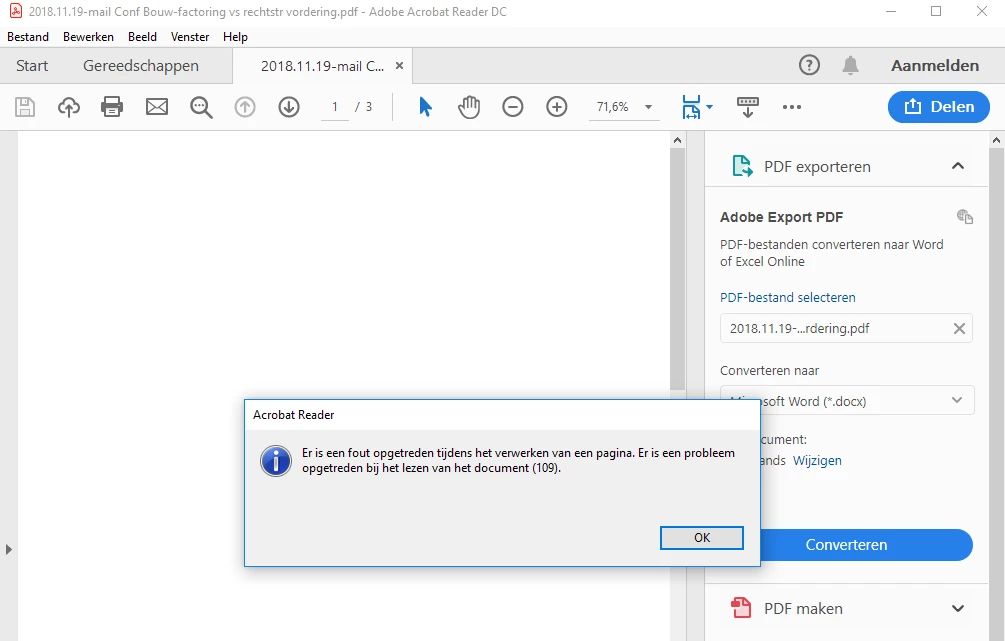
Task: Zoom in with plus icon
Action: pos(556,107)
